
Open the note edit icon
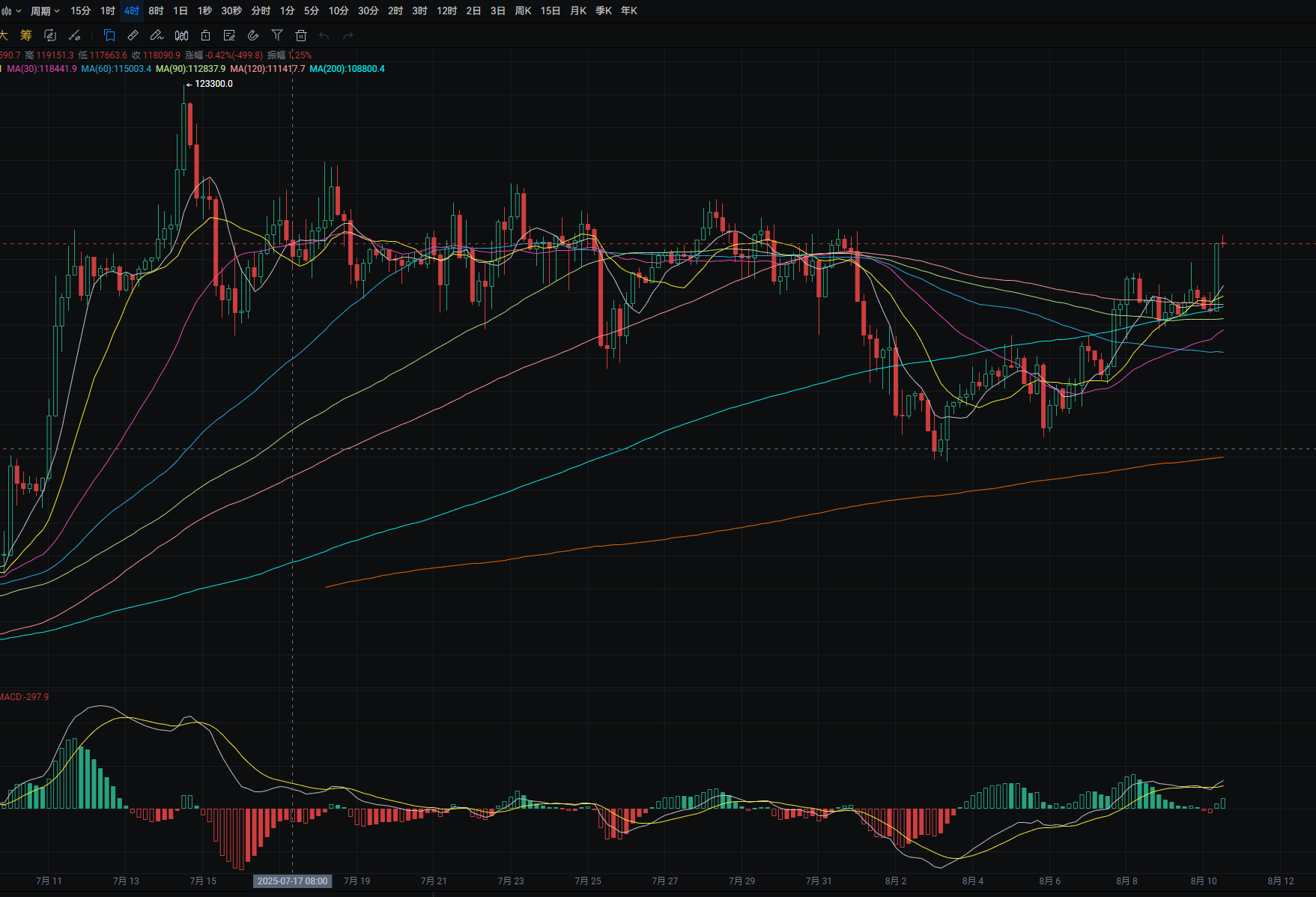[x=229, y=35]
